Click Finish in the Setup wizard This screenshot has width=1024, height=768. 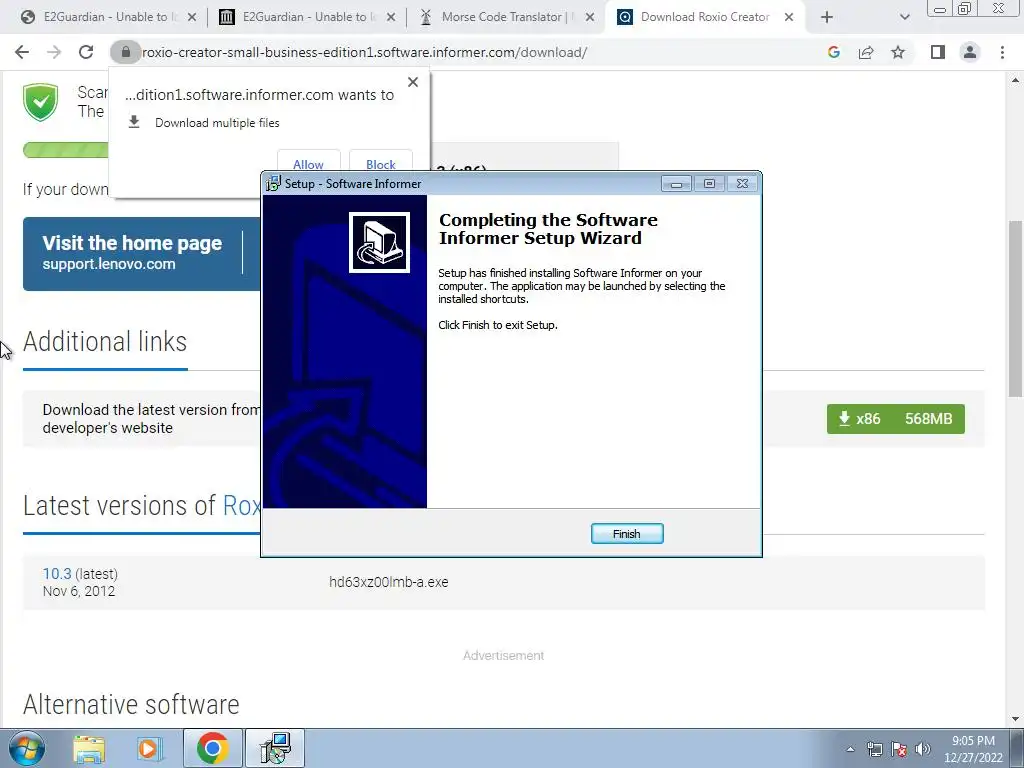(627, 534)
